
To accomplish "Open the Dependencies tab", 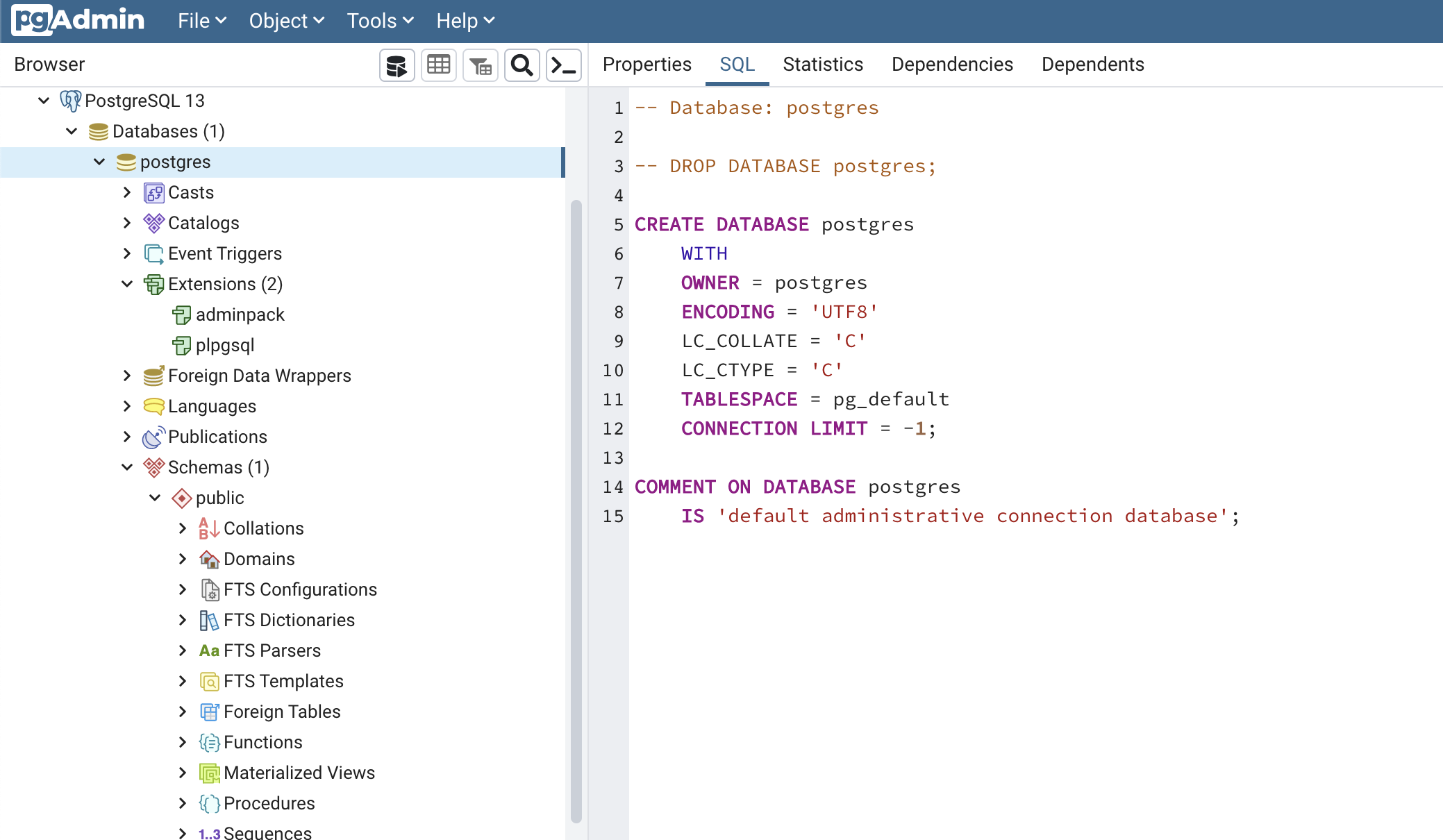I will pyautogui.click(x=952, y=64).
